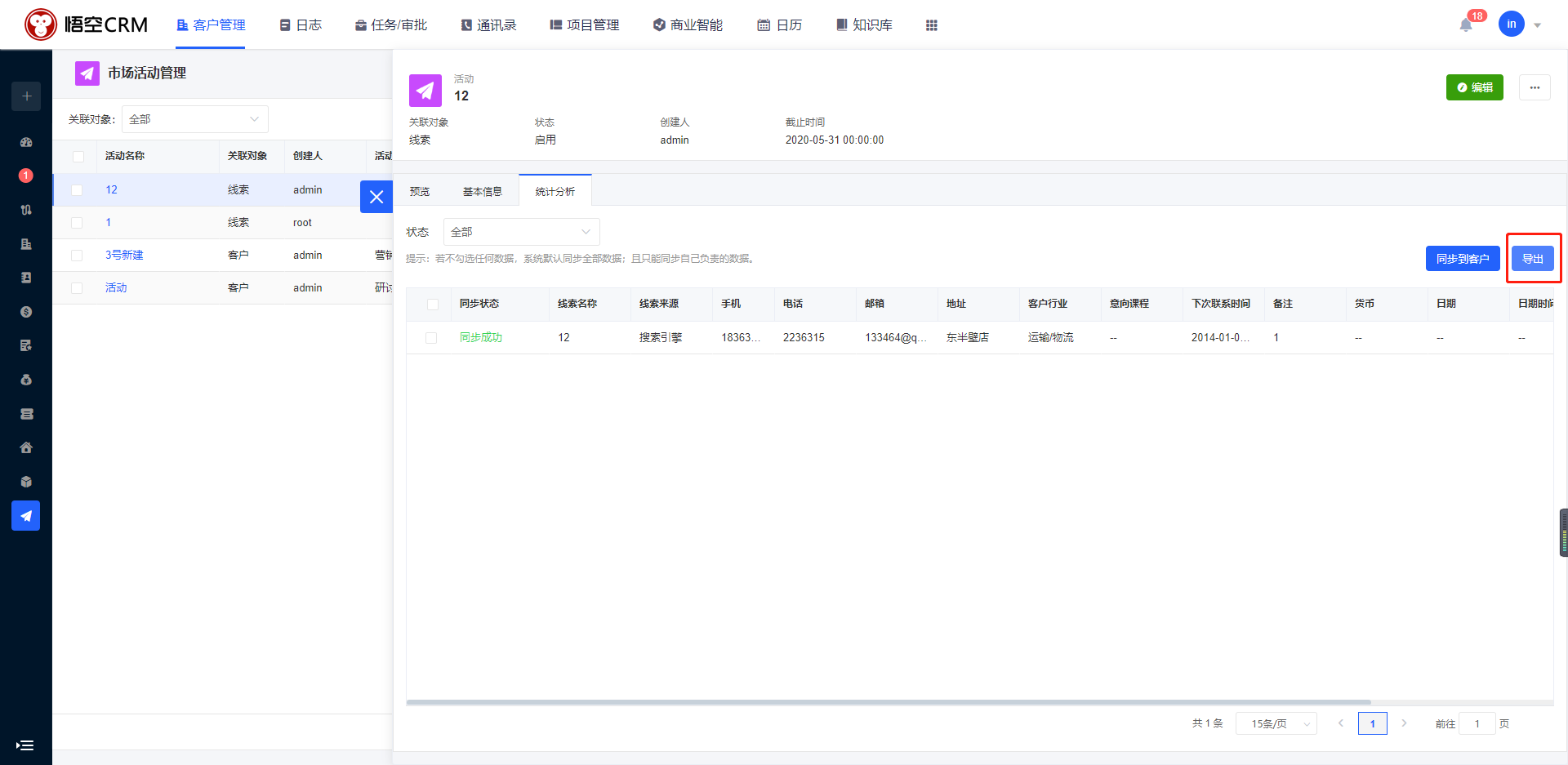Image resolution: width=1568 pixels, height=765 pixels.
Task: Click the quick-create plus button in sidebar
Action: pos(26,96)
